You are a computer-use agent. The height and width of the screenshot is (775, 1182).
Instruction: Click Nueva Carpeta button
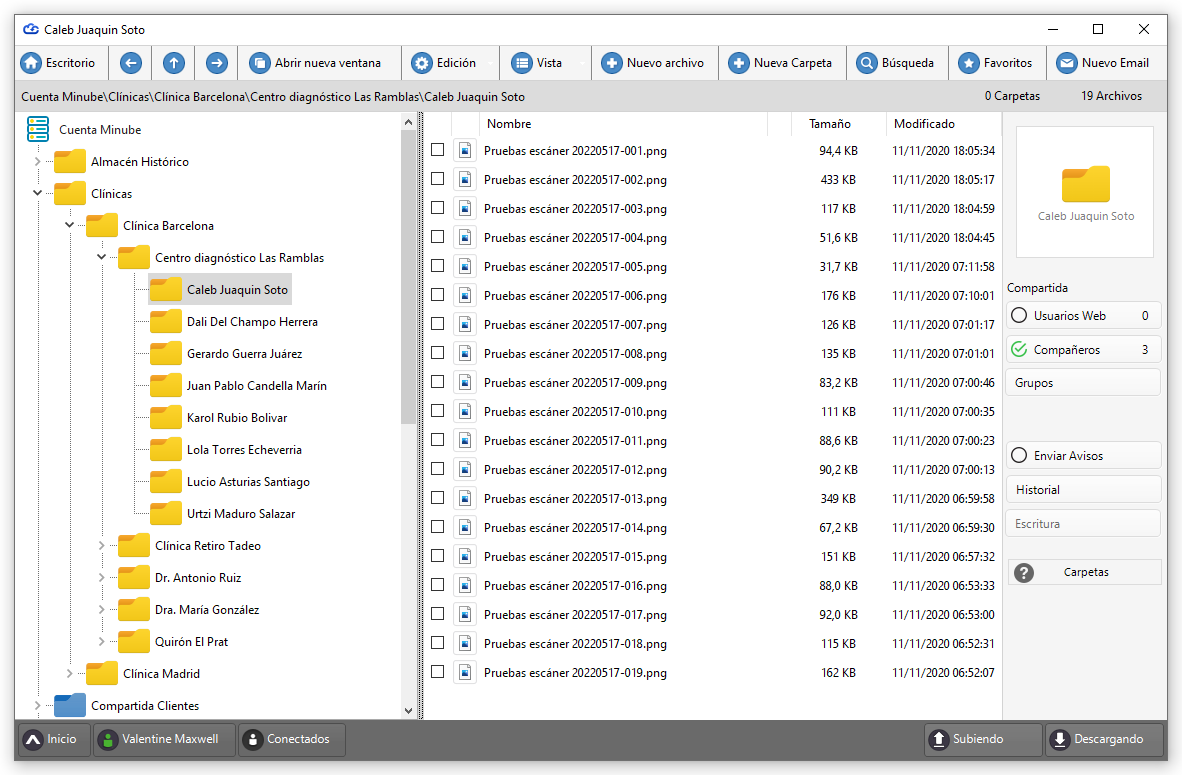coord(782,63)
